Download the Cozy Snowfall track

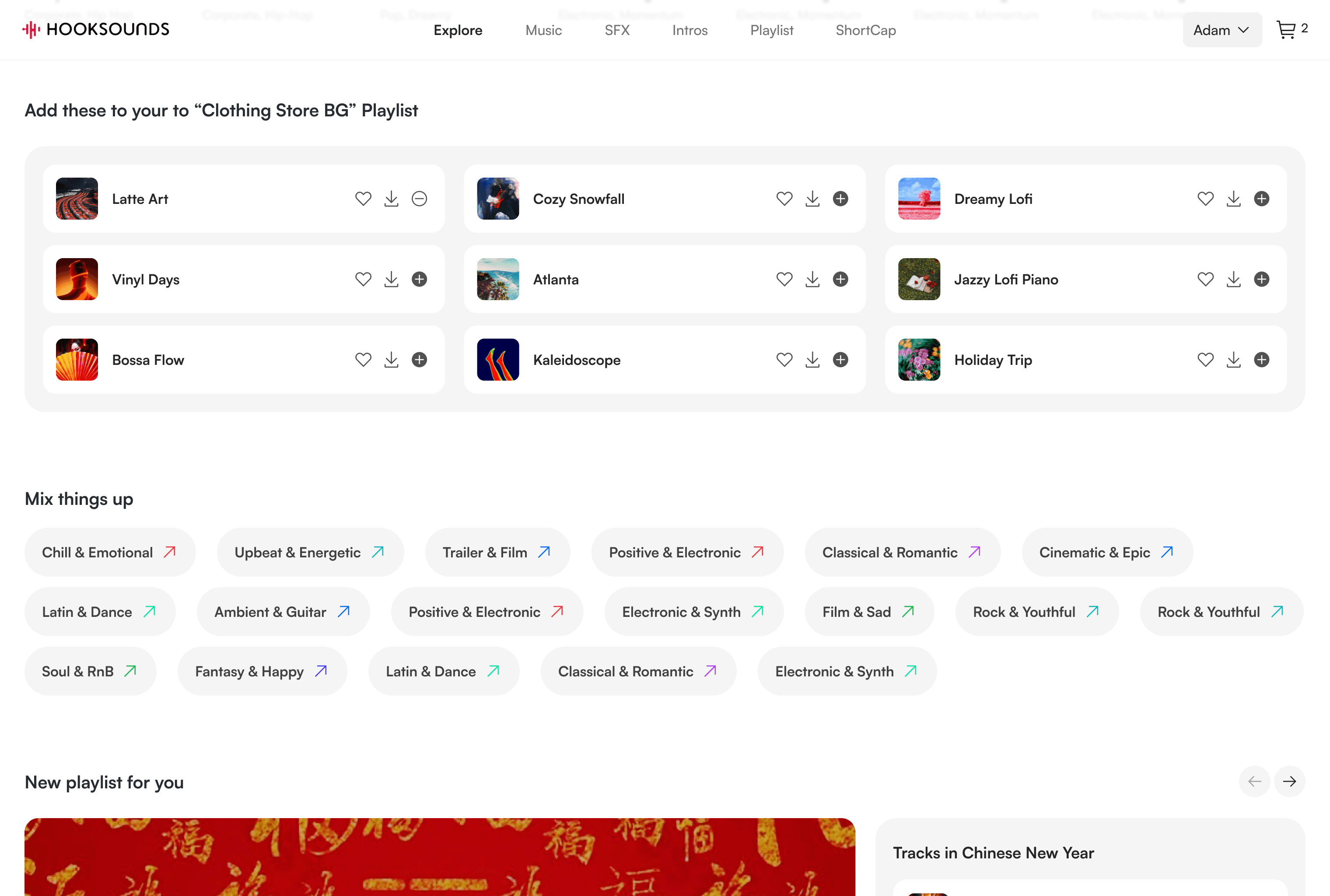pos(812,199)
